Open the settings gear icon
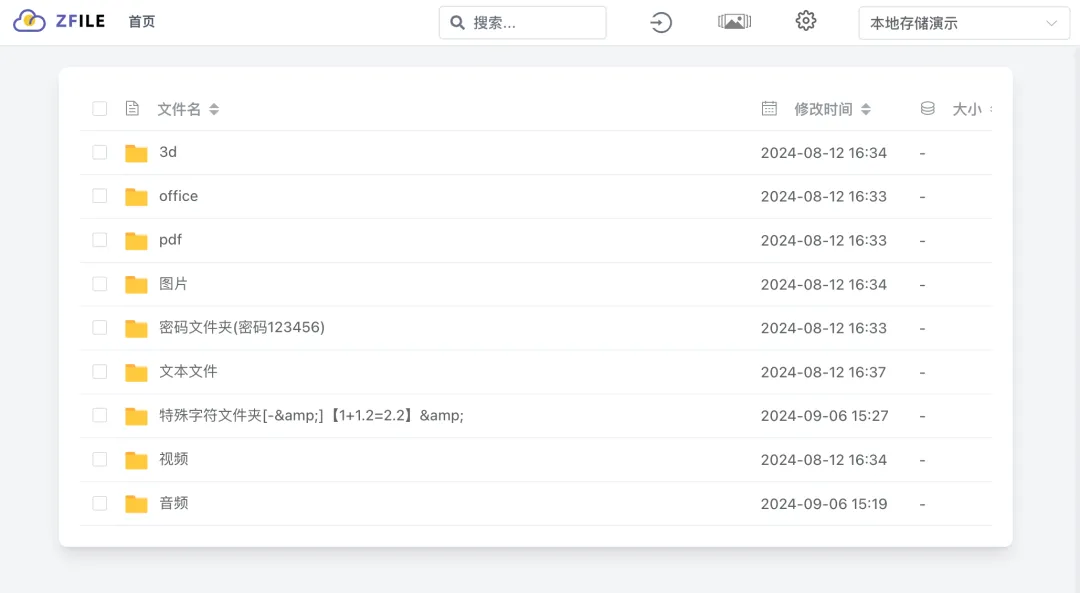 (x=806, y=21)
